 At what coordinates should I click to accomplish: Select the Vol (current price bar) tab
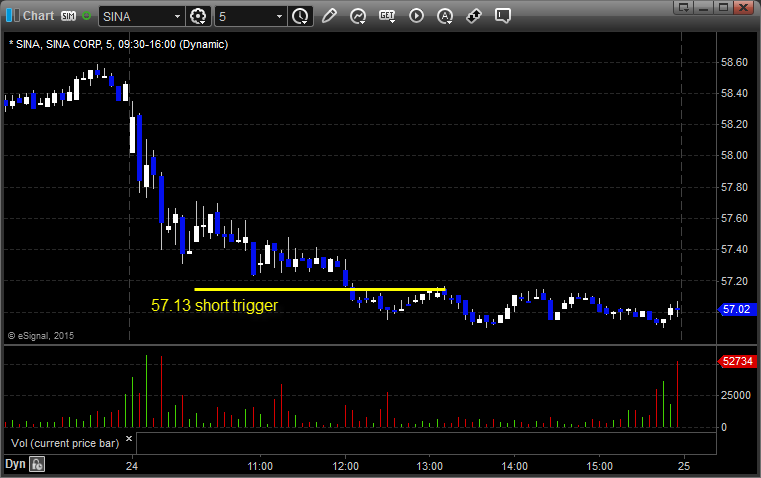point(63,442)
